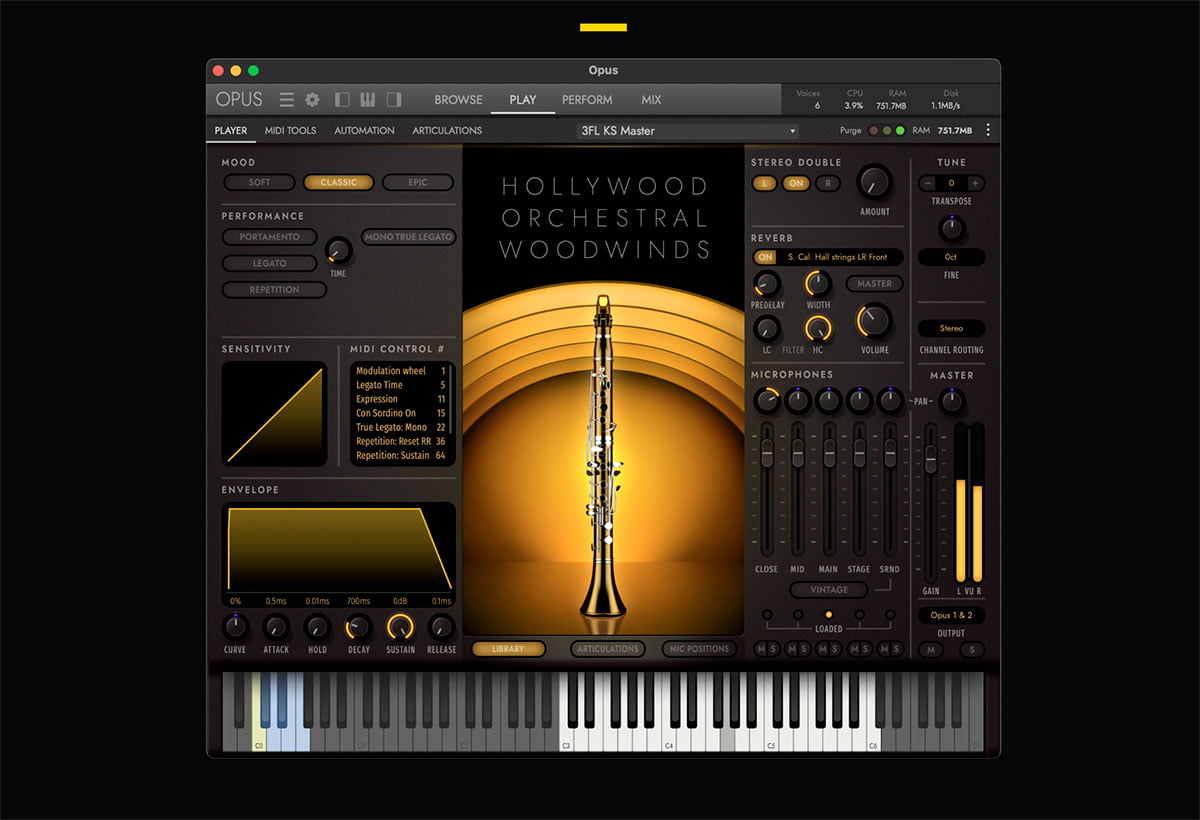Click the LC filter knob
Image resolution: width=1200 pixels, height=820 pixels.
click(767, 328)
